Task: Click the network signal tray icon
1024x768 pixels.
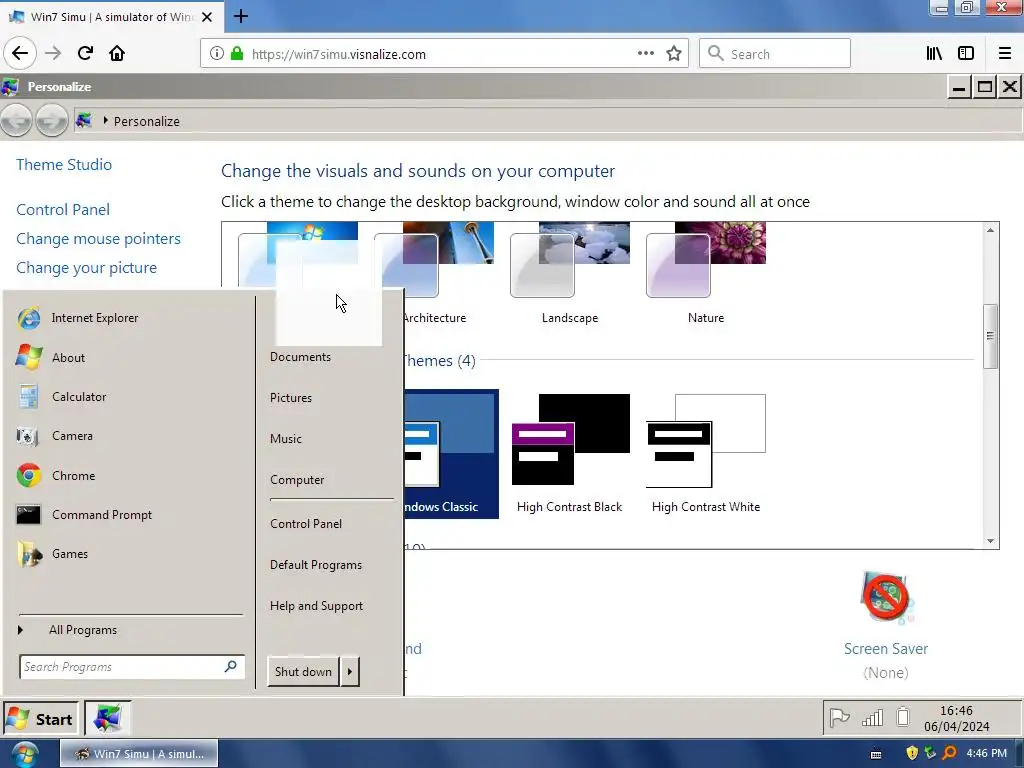Action: pyautogui.click(x=872, y=718)
